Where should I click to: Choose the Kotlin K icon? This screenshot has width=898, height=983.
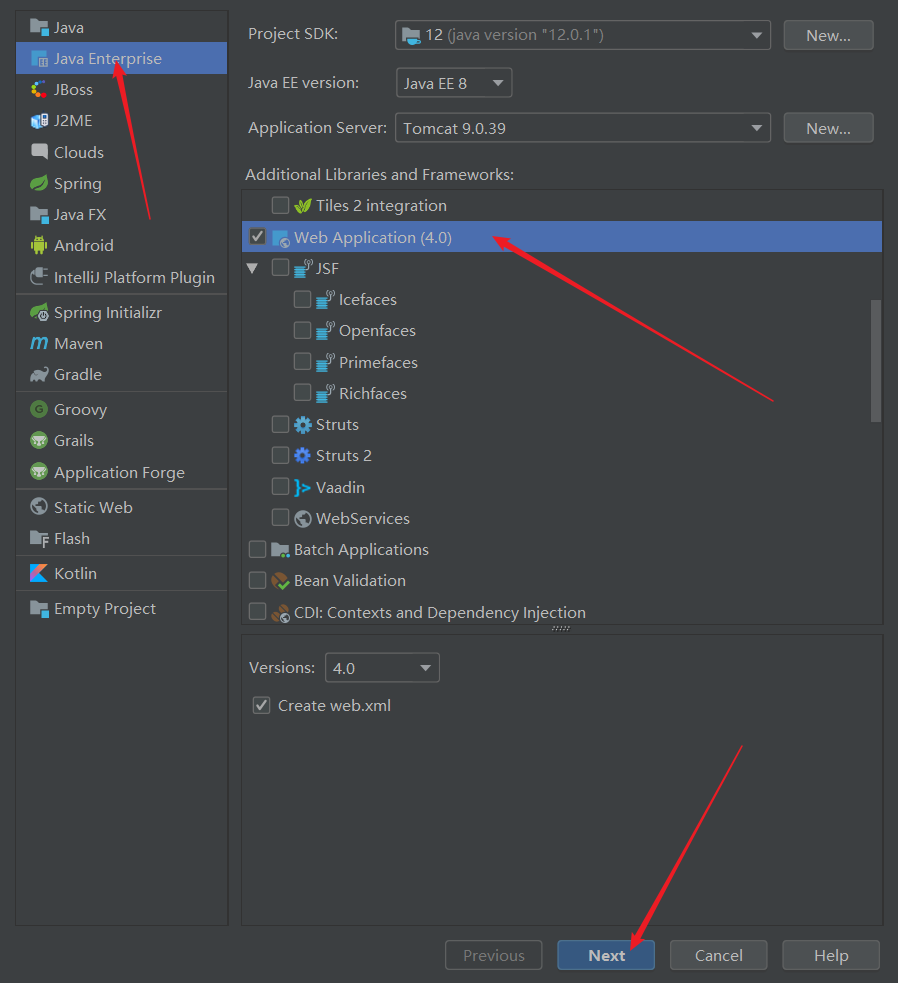[39, 573]
